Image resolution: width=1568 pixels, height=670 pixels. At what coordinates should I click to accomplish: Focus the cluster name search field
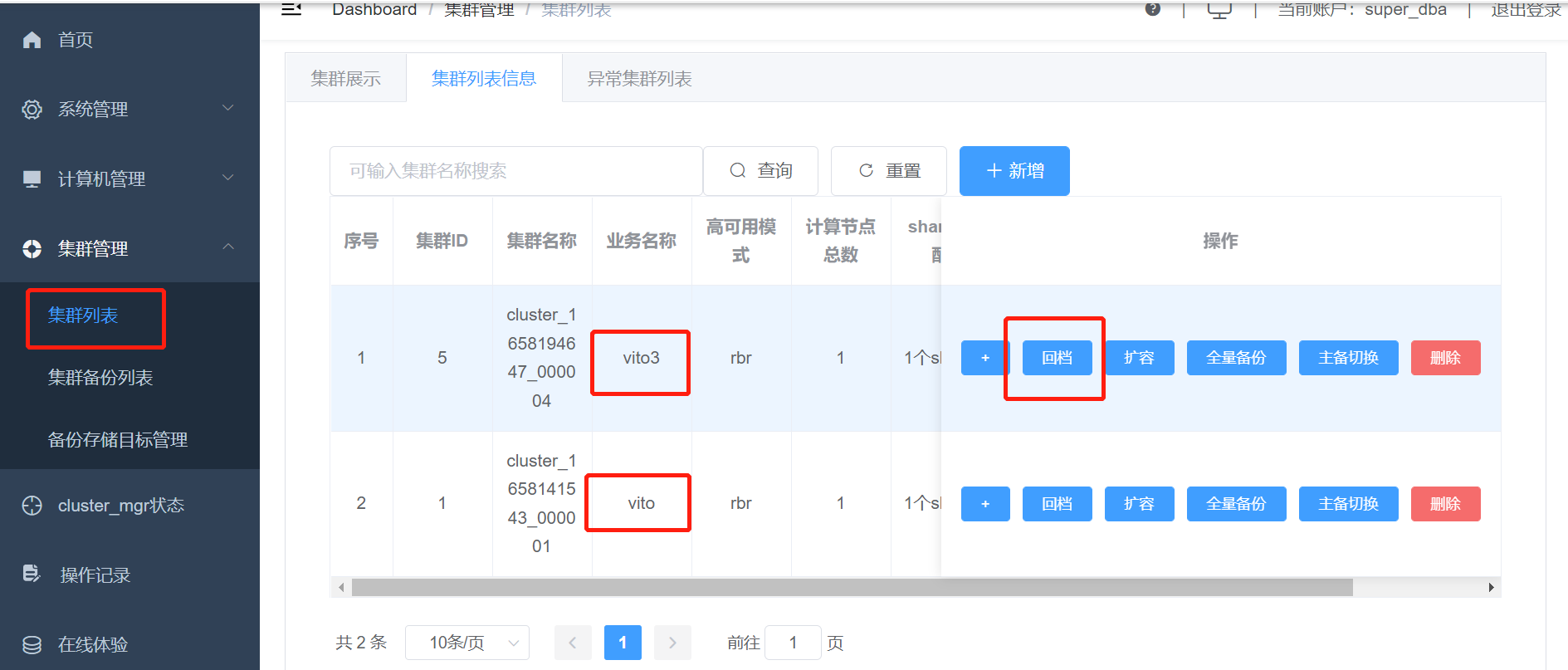[516, 171]
